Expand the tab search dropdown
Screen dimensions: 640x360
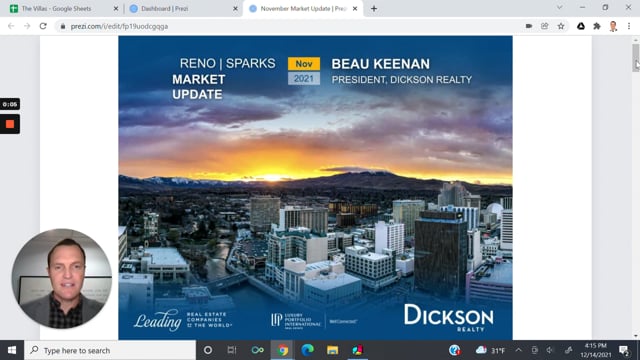point(560,8)
